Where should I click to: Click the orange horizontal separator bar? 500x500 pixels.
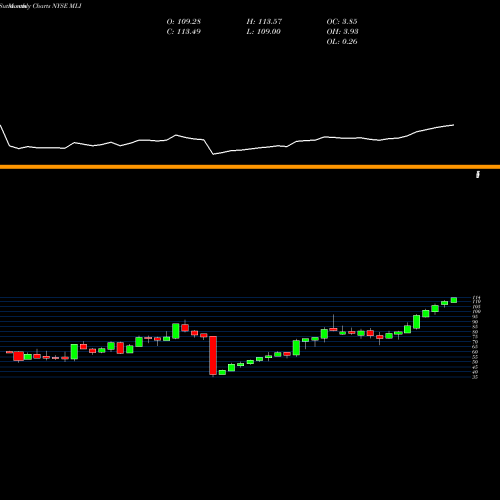pos(250,167)
